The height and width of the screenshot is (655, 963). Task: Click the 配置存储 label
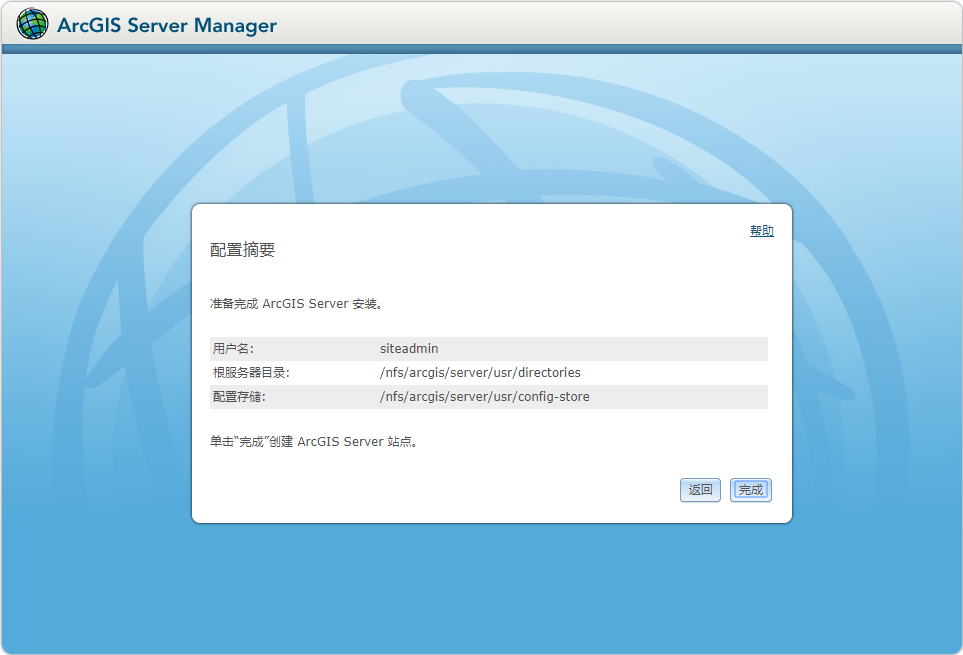(x=239, y=397)
